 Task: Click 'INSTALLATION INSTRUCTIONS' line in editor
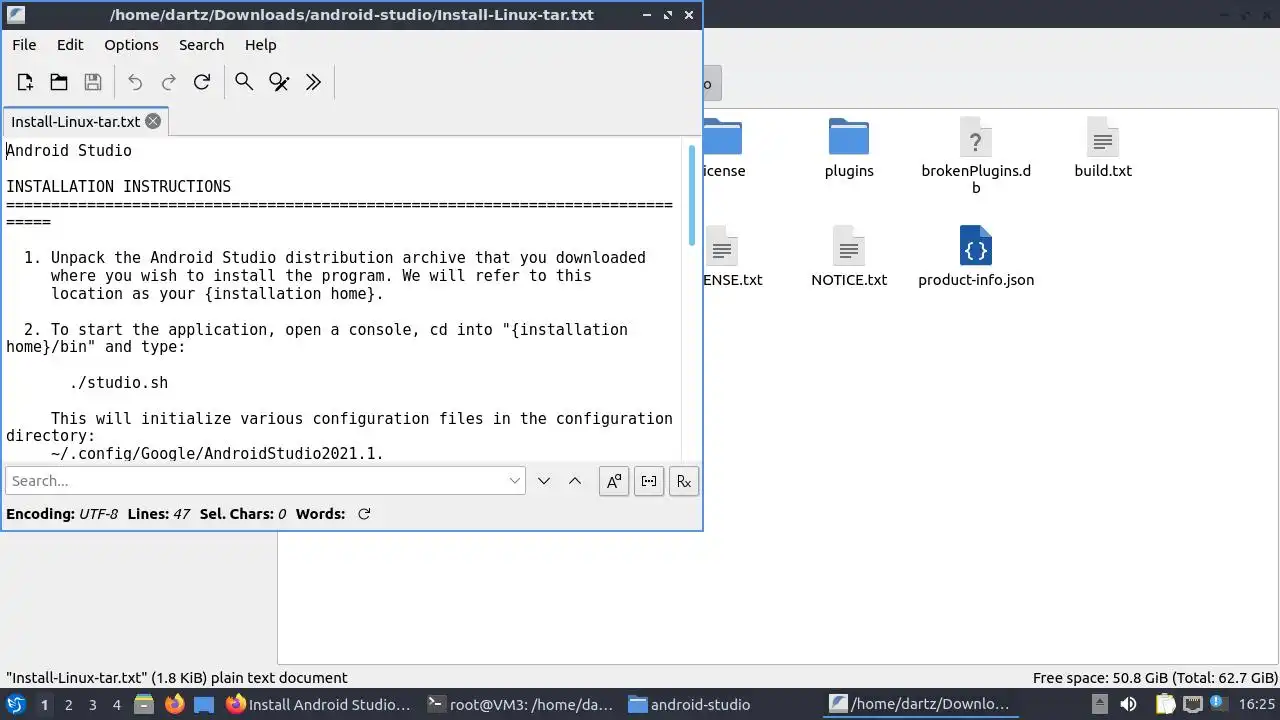(119, 186)
